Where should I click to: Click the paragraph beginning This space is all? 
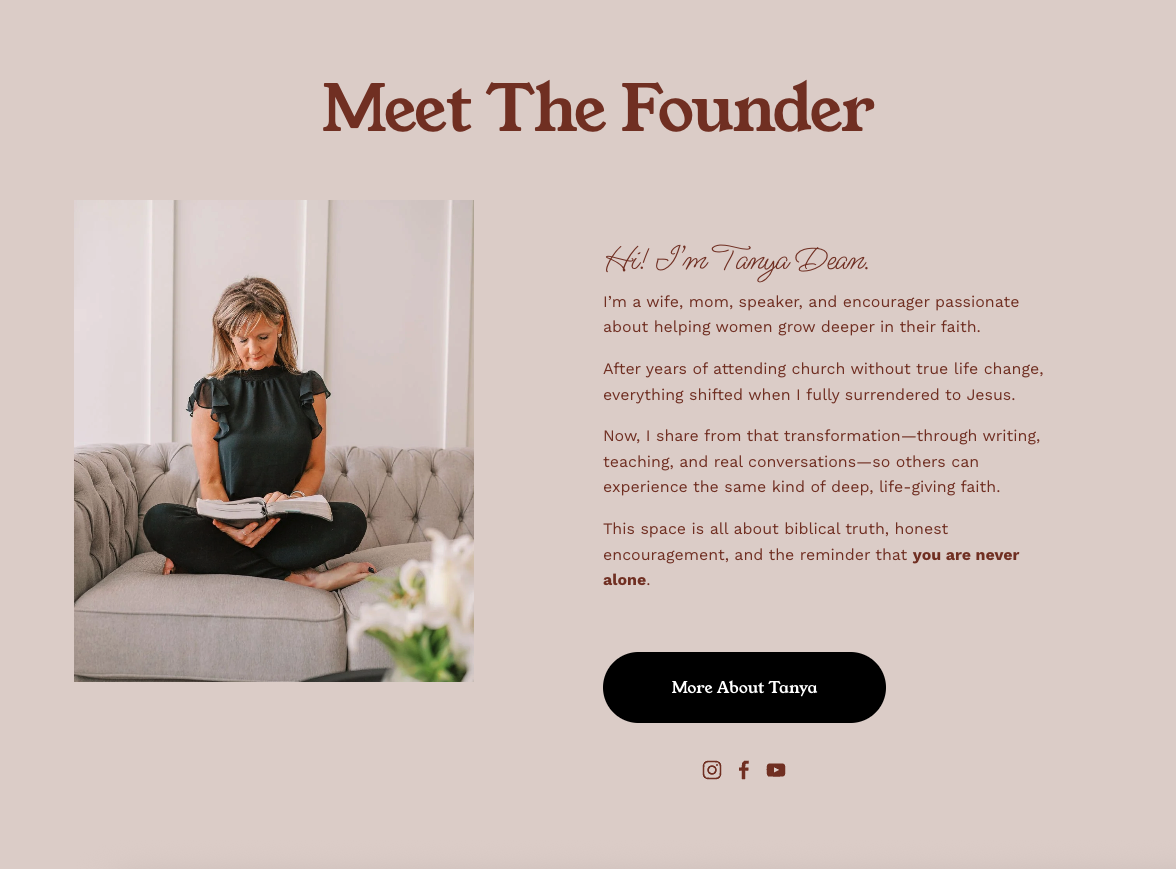click(x=811, y=554)
